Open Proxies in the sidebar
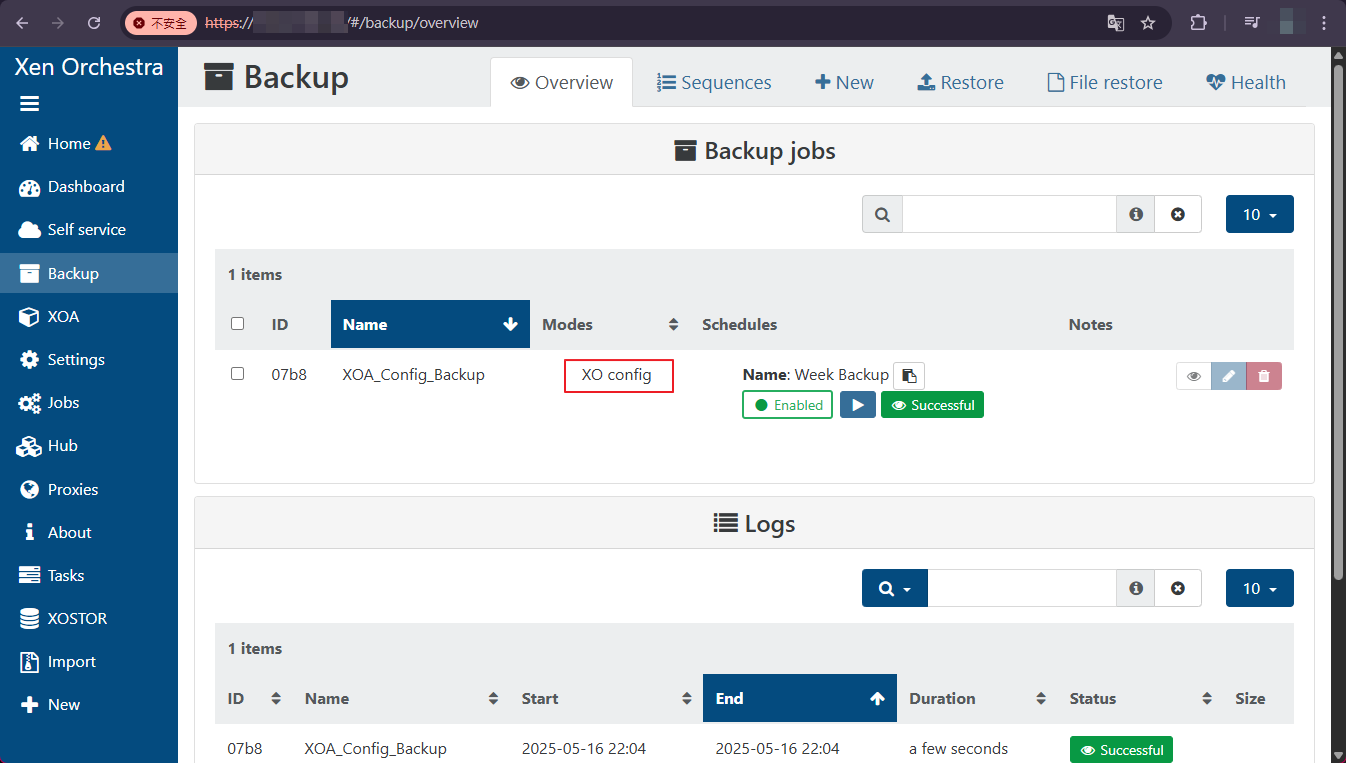 point(60,490)
